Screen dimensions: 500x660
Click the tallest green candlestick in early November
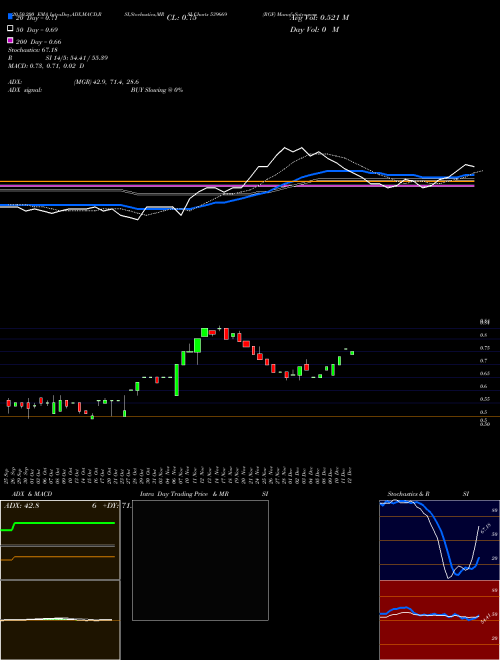(x=177, y=380)
